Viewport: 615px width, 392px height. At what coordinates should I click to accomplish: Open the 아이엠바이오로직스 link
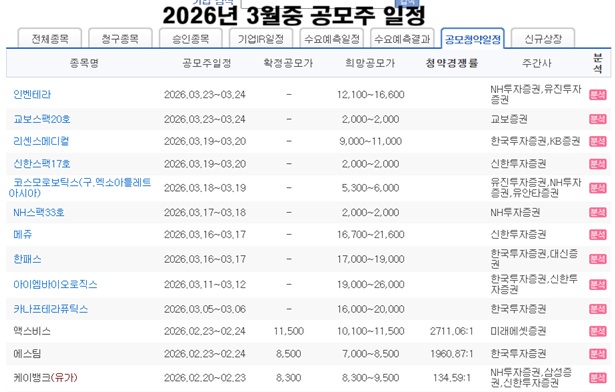pyautogui.click(x=55, y=284)
